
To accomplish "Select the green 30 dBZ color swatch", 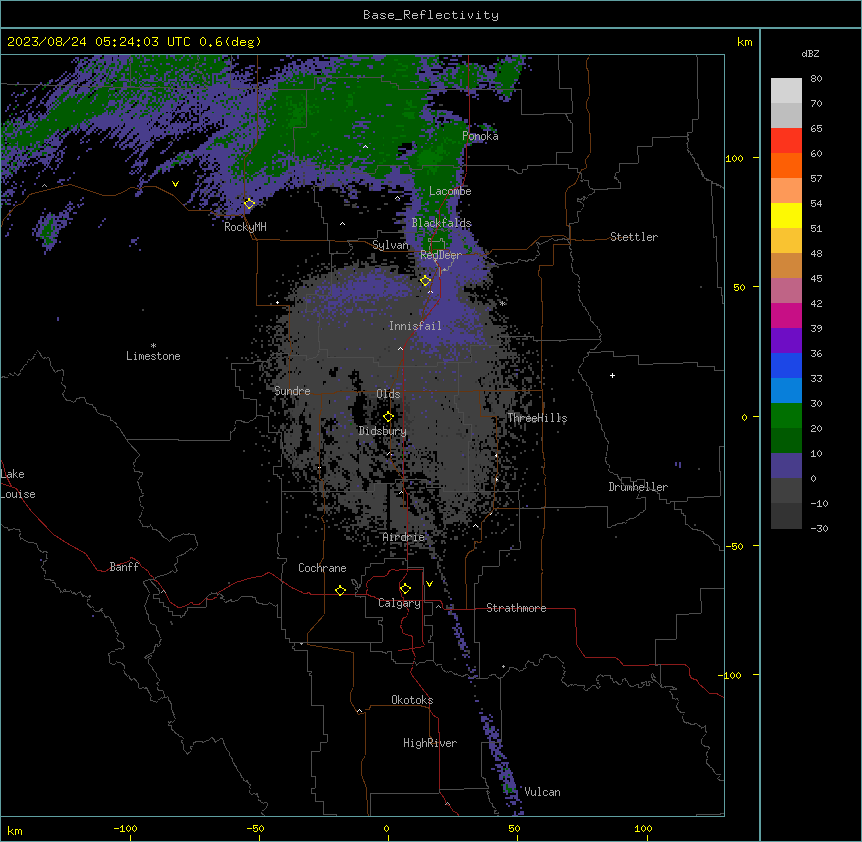I will point(786,416).
